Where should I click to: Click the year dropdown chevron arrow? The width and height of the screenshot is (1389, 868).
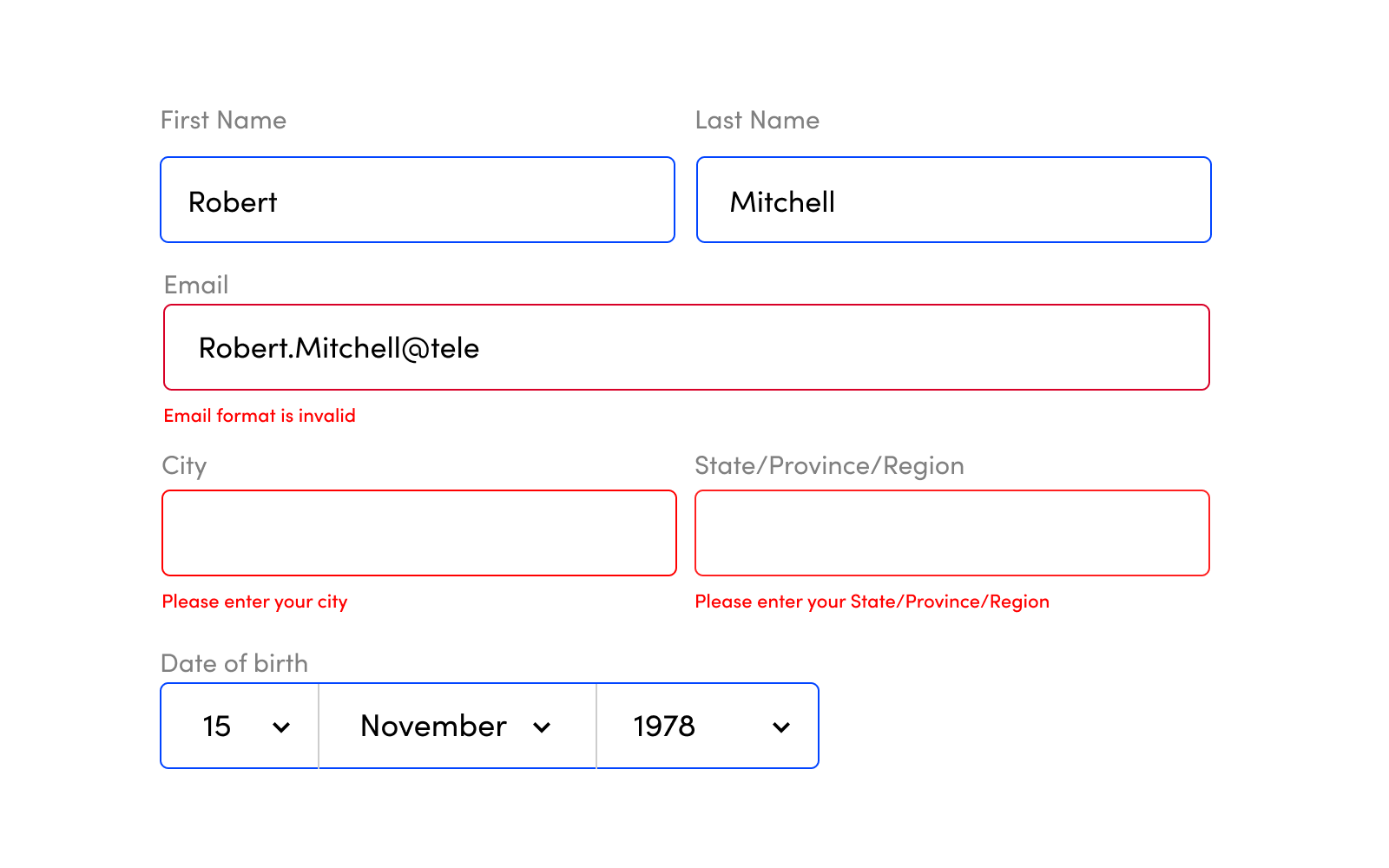click(x=780, y=727)
